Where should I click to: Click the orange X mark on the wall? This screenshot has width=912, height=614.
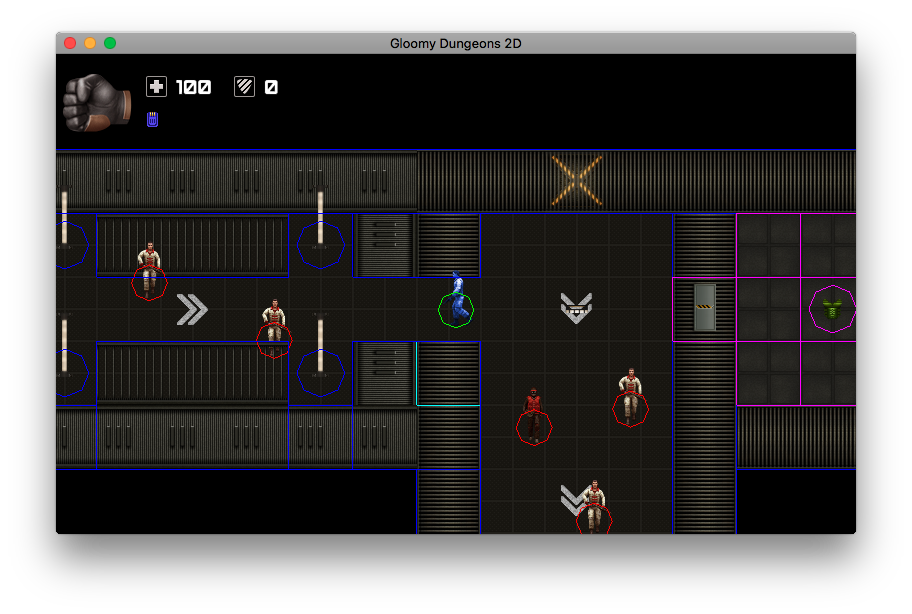click(576, 180)
